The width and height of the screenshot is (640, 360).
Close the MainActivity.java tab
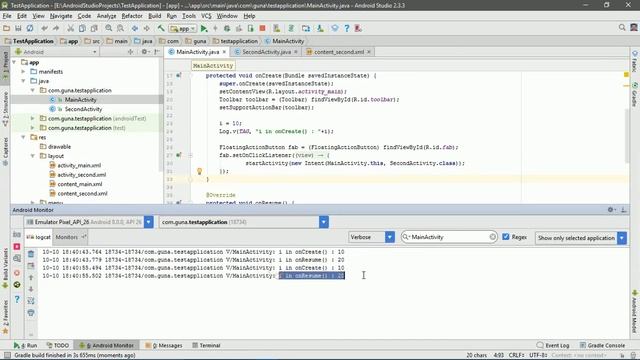tap(224, 52)
